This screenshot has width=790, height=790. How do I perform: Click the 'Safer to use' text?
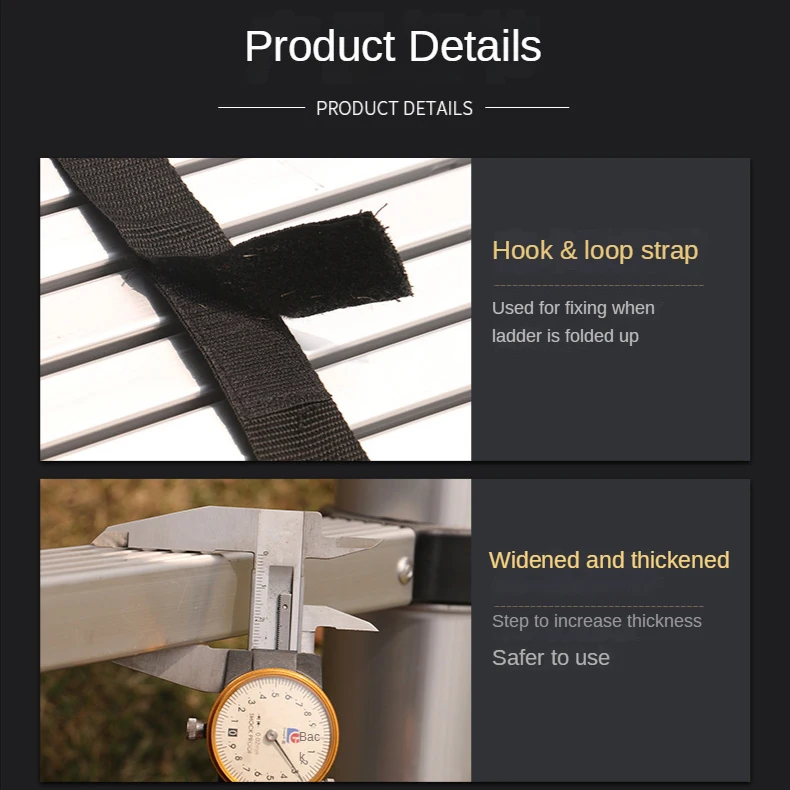click(x=551, y=657)
